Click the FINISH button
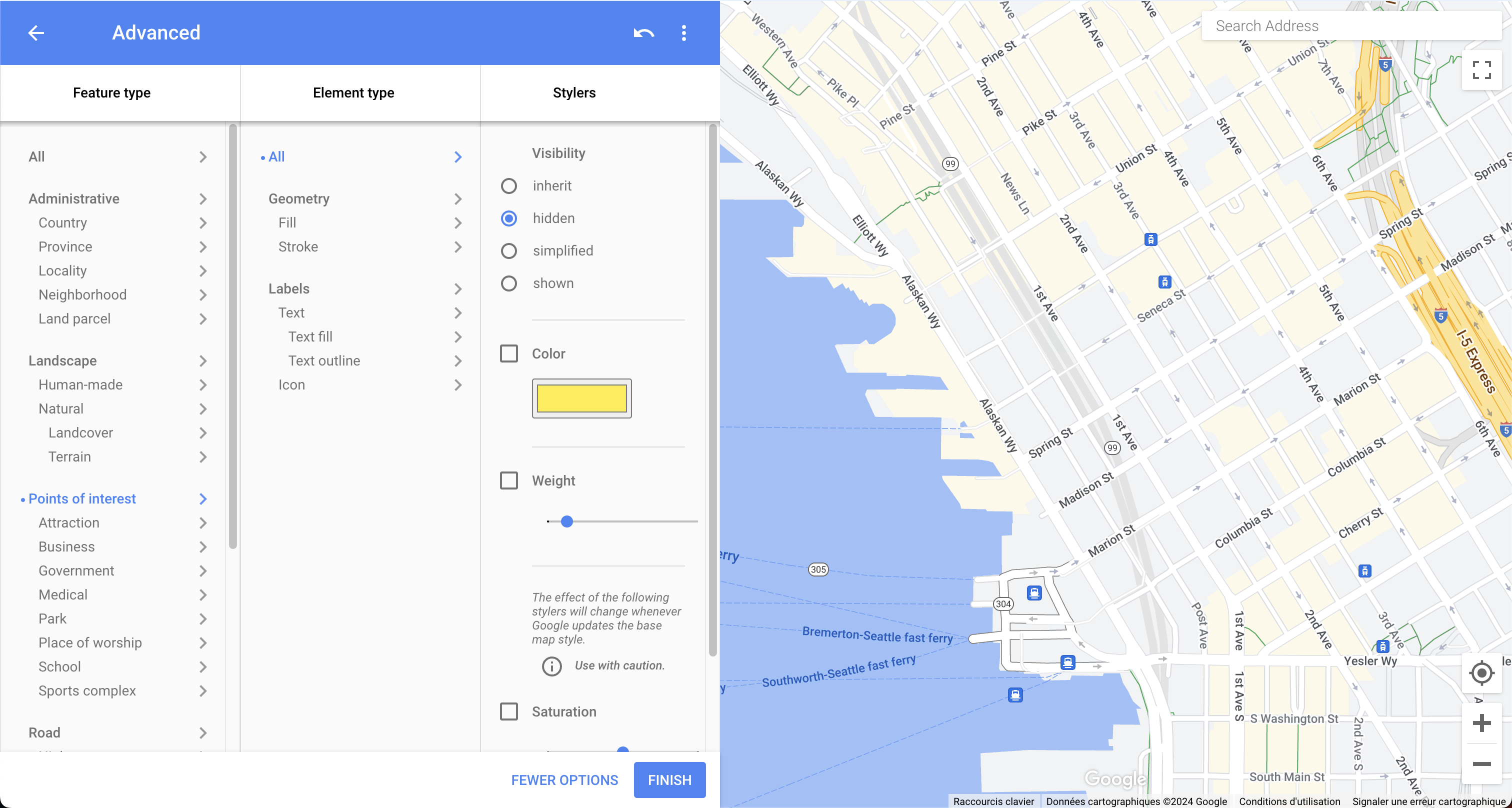The height and width of the screenshot is (808, 1512). click(x=669, y=780)
